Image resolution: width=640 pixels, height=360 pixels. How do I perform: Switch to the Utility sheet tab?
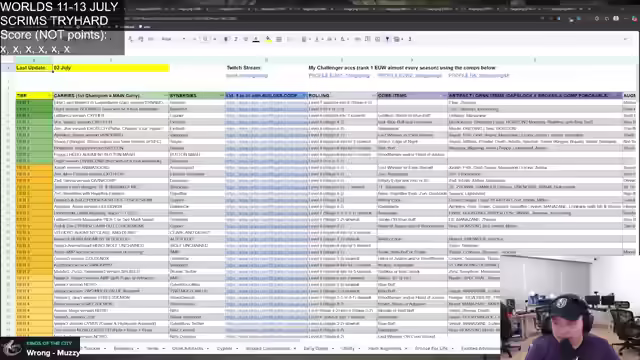coord(347,349)
